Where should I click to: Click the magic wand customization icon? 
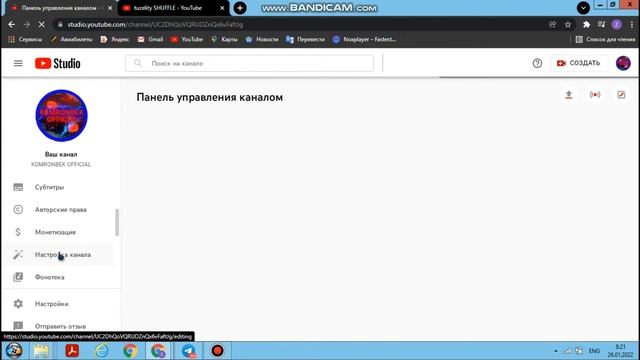click(18, 254)
